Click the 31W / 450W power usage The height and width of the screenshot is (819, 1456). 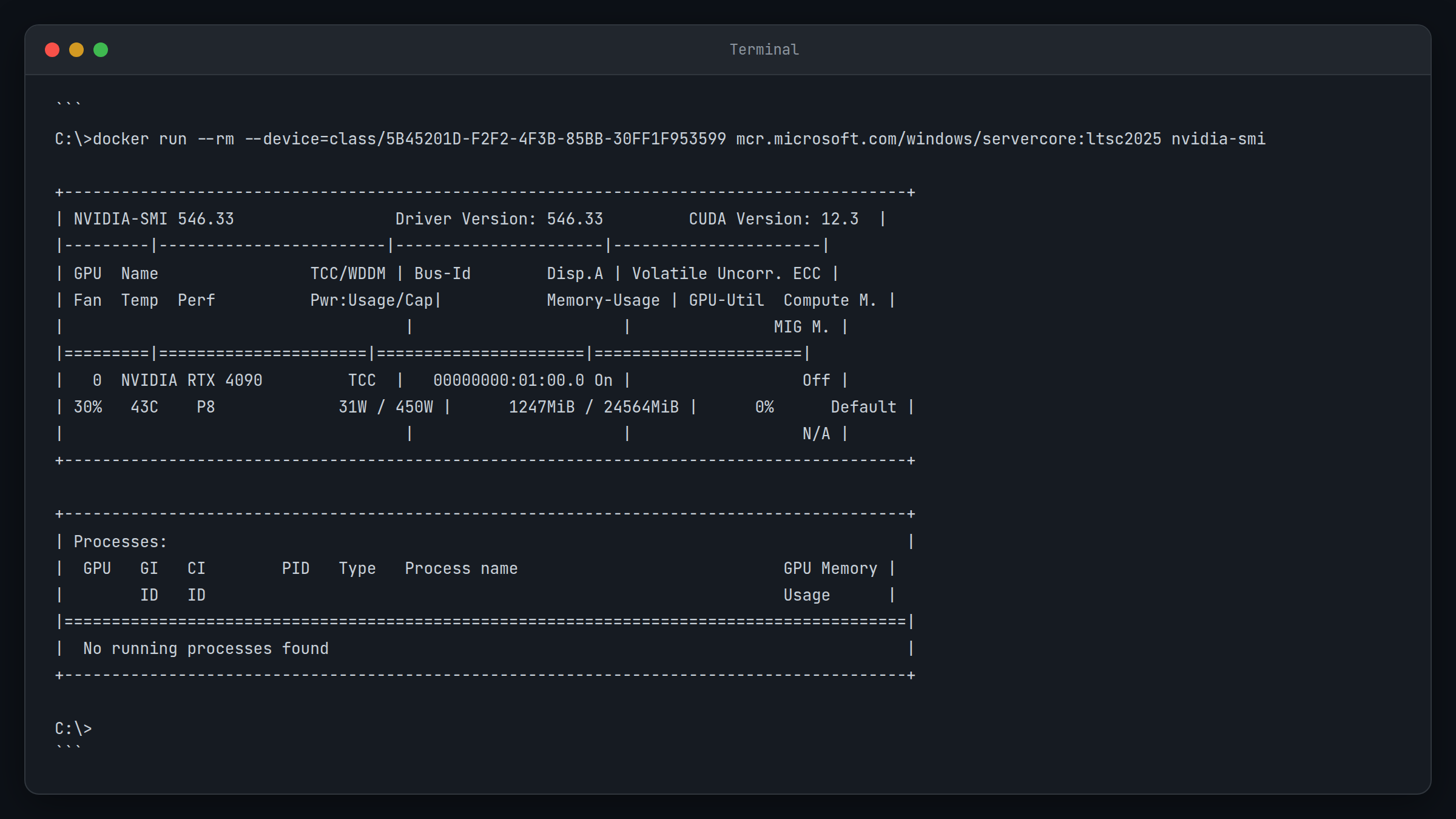tap(386, 406)
